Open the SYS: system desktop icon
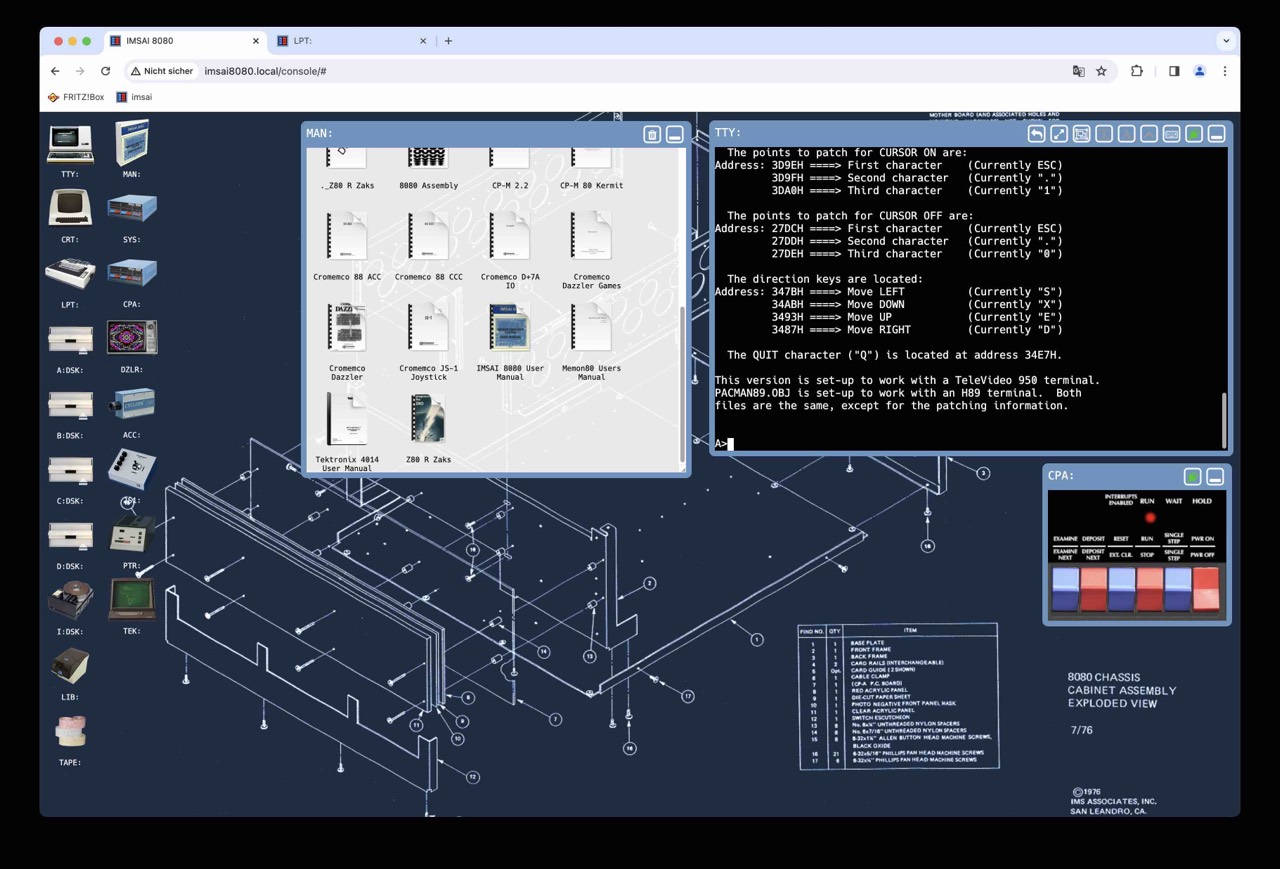The width and height of the screenshot is (1280, 869). click(x=132, y=209)
